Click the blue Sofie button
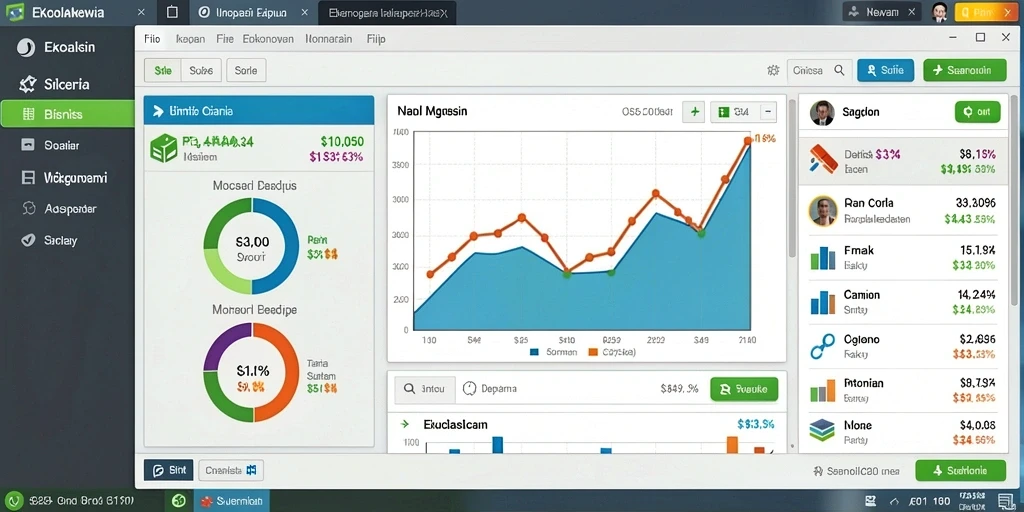This screenshot has width=1024, height=512. 885,71
